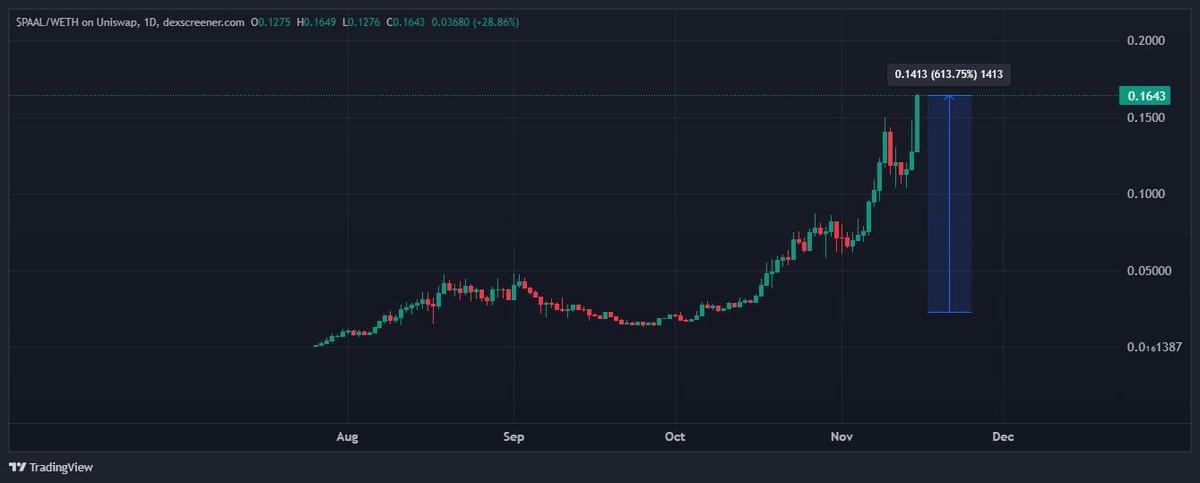Click the Sep date axis label
Image resolution: width=1200 pixels, height=483 pixels.
point(513,437)
